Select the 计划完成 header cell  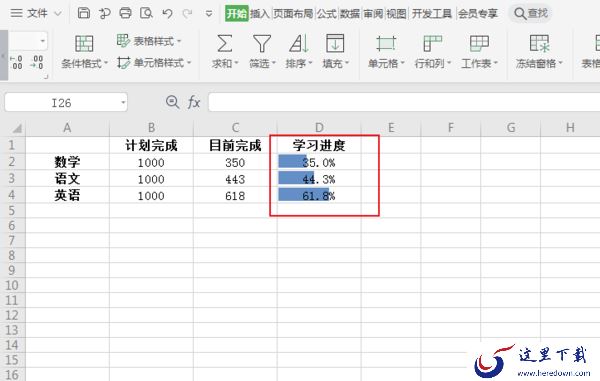point(151,145)
